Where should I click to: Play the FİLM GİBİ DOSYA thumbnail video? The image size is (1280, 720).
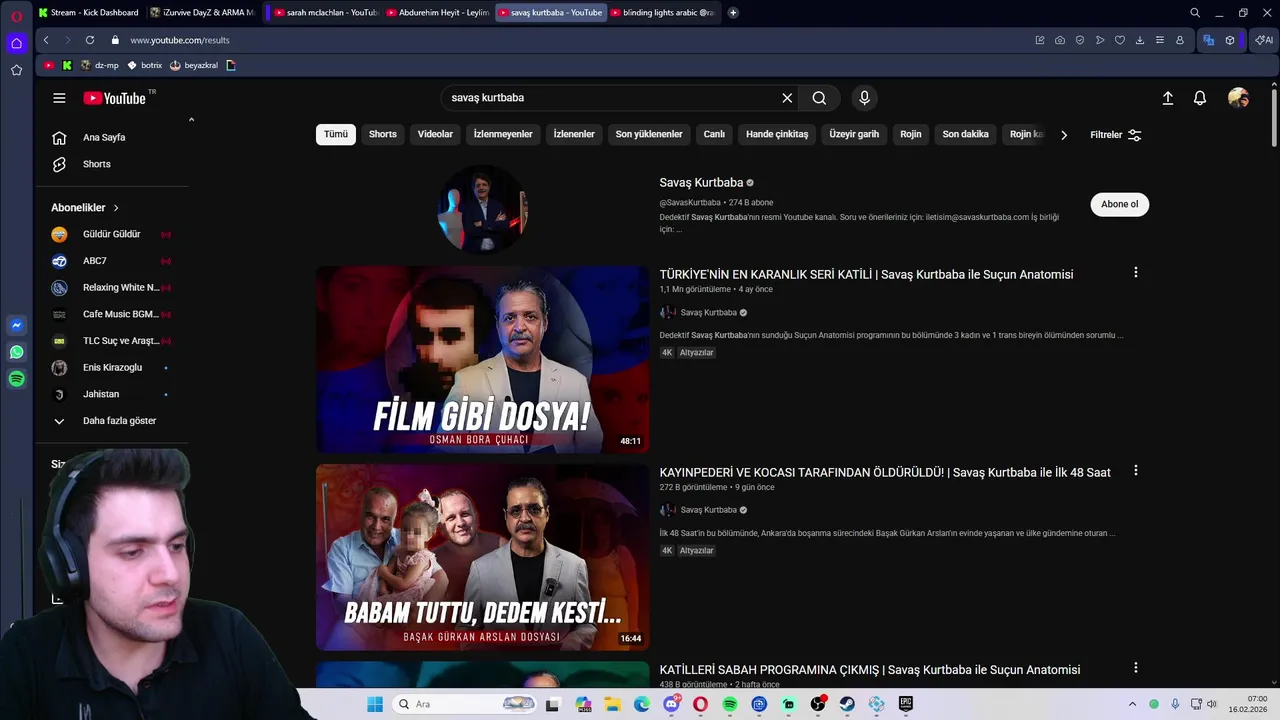pyautogui.click(x=483, y=360)
